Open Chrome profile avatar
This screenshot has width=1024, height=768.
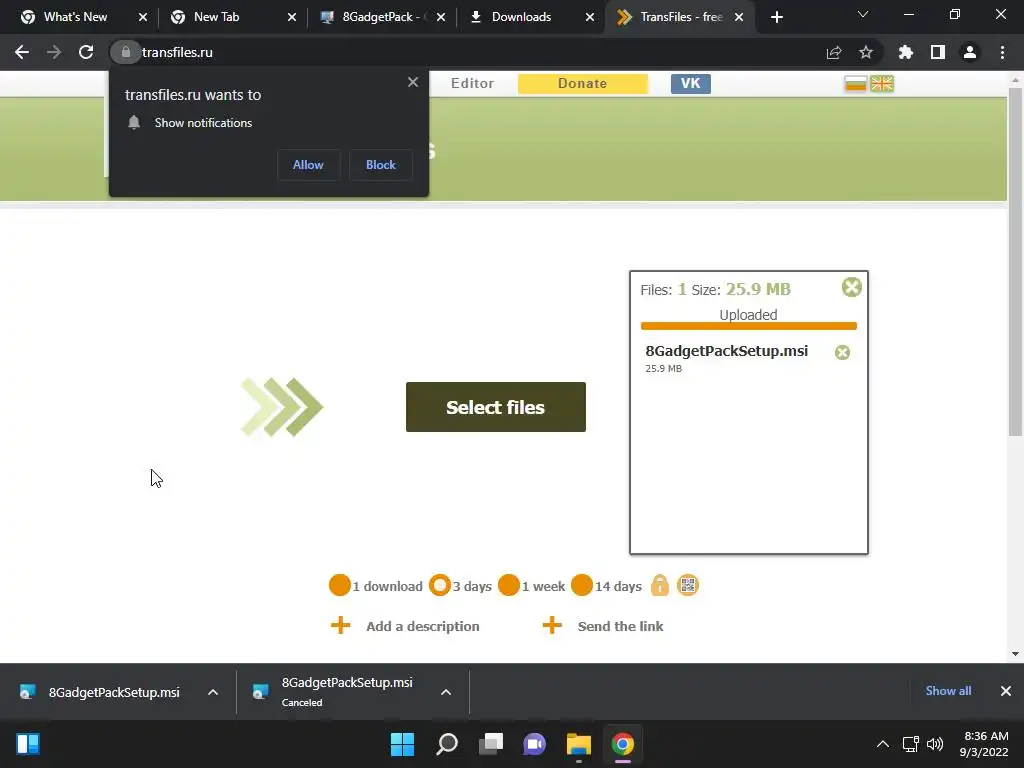point(970,52)
